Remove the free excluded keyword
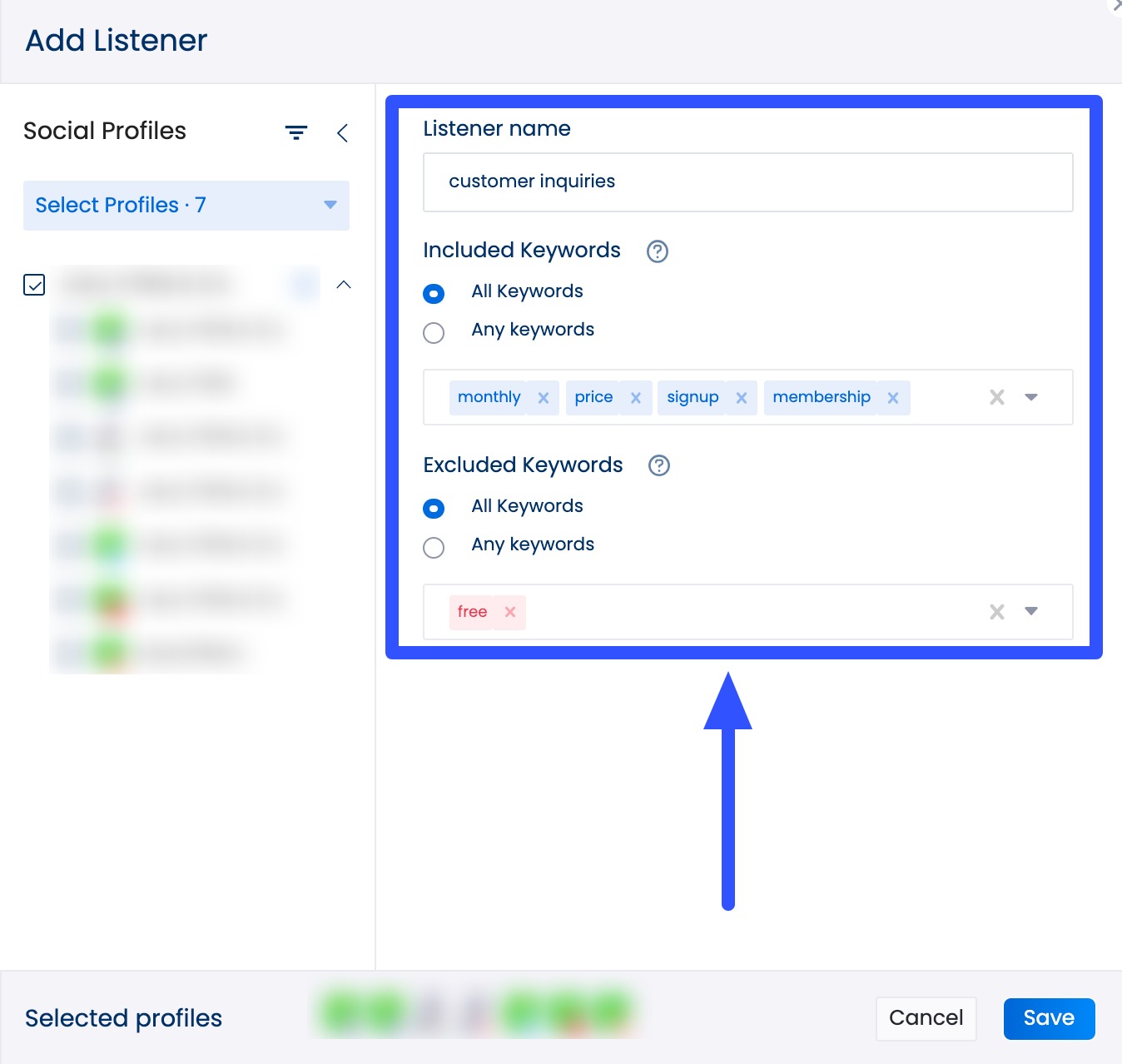The width and height of the screenshot is (1122, 1064). 510,612
